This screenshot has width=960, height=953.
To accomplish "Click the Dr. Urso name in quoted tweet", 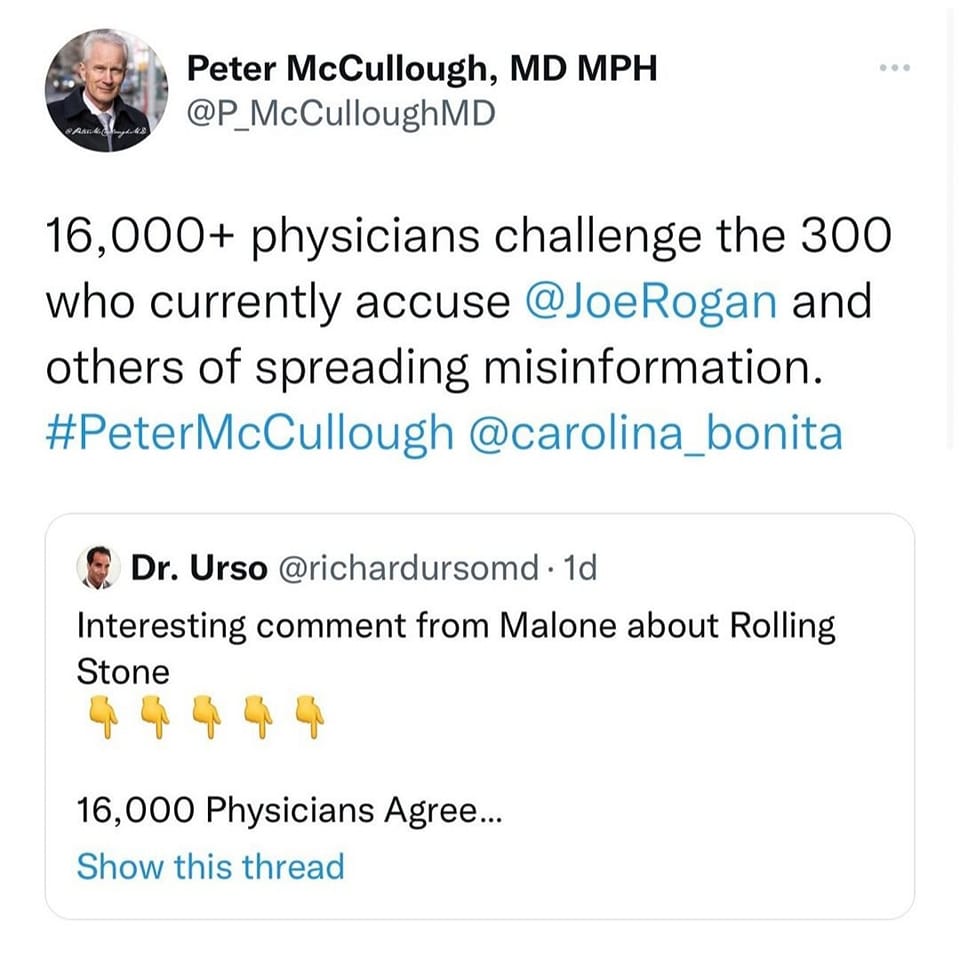I will click(199, 568).
